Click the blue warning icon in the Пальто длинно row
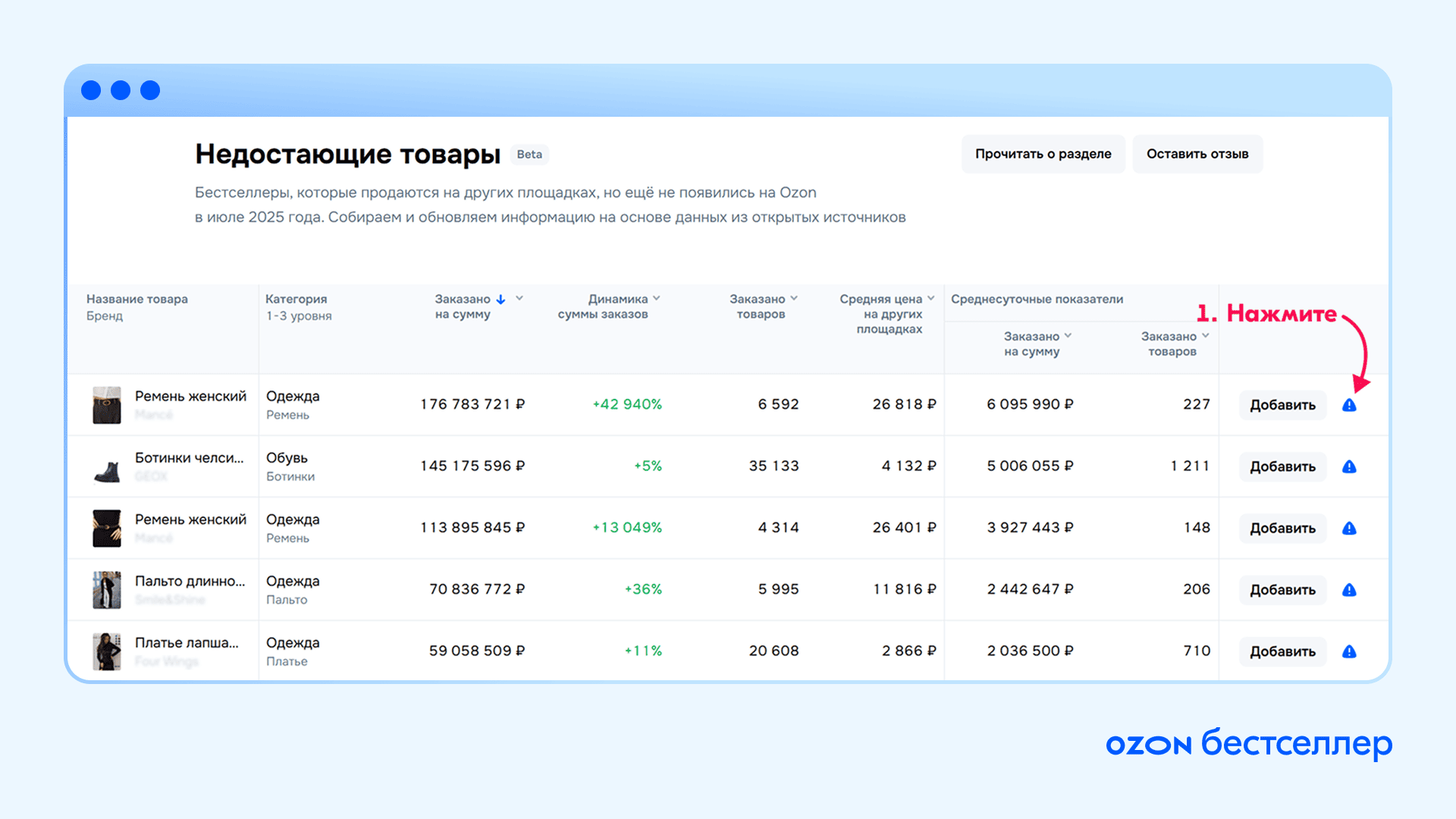1456x819 pixels. (1349, 589)
